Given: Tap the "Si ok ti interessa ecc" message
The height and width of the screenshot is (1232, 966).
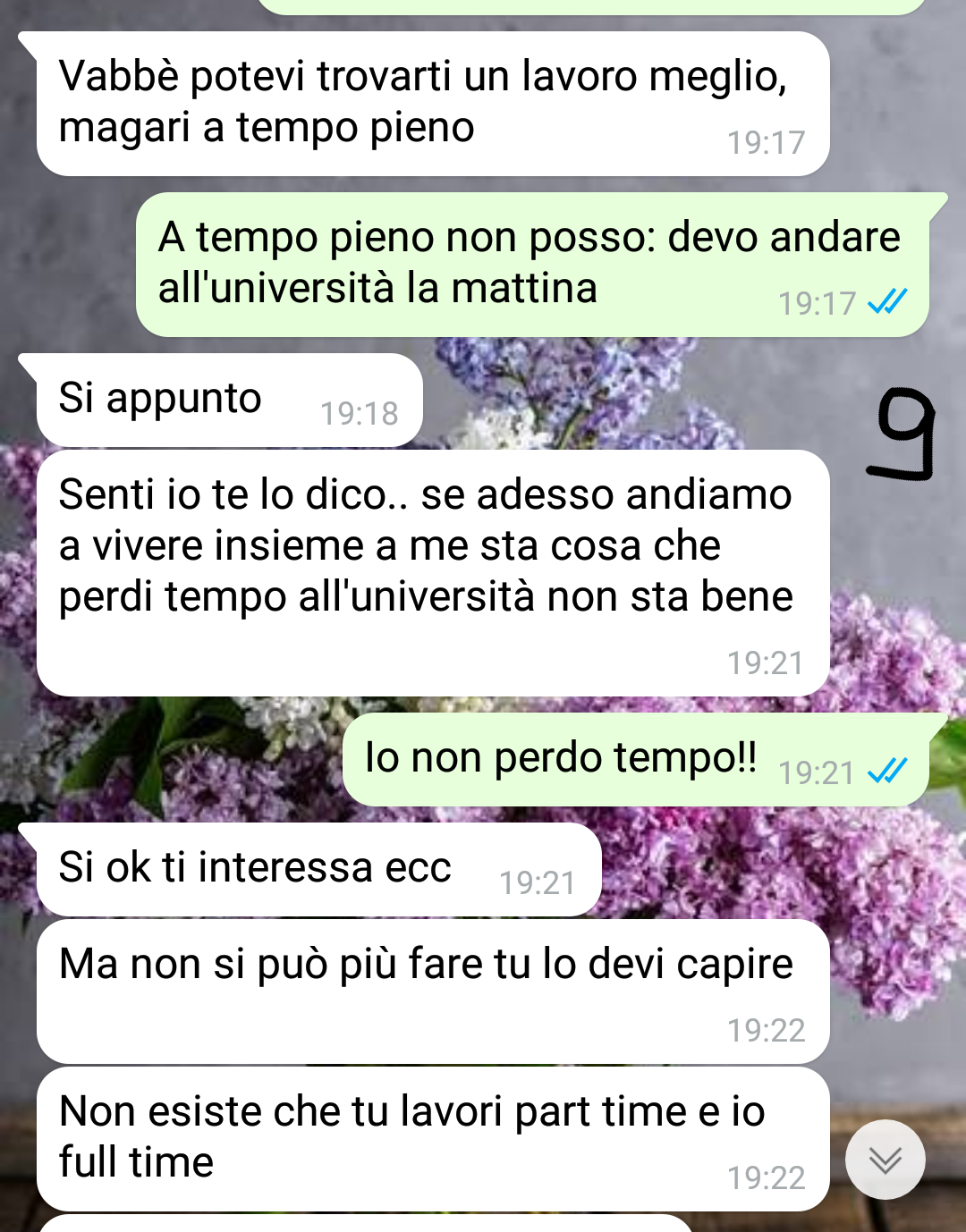Looking at the screenshot, I should point(318,870).
